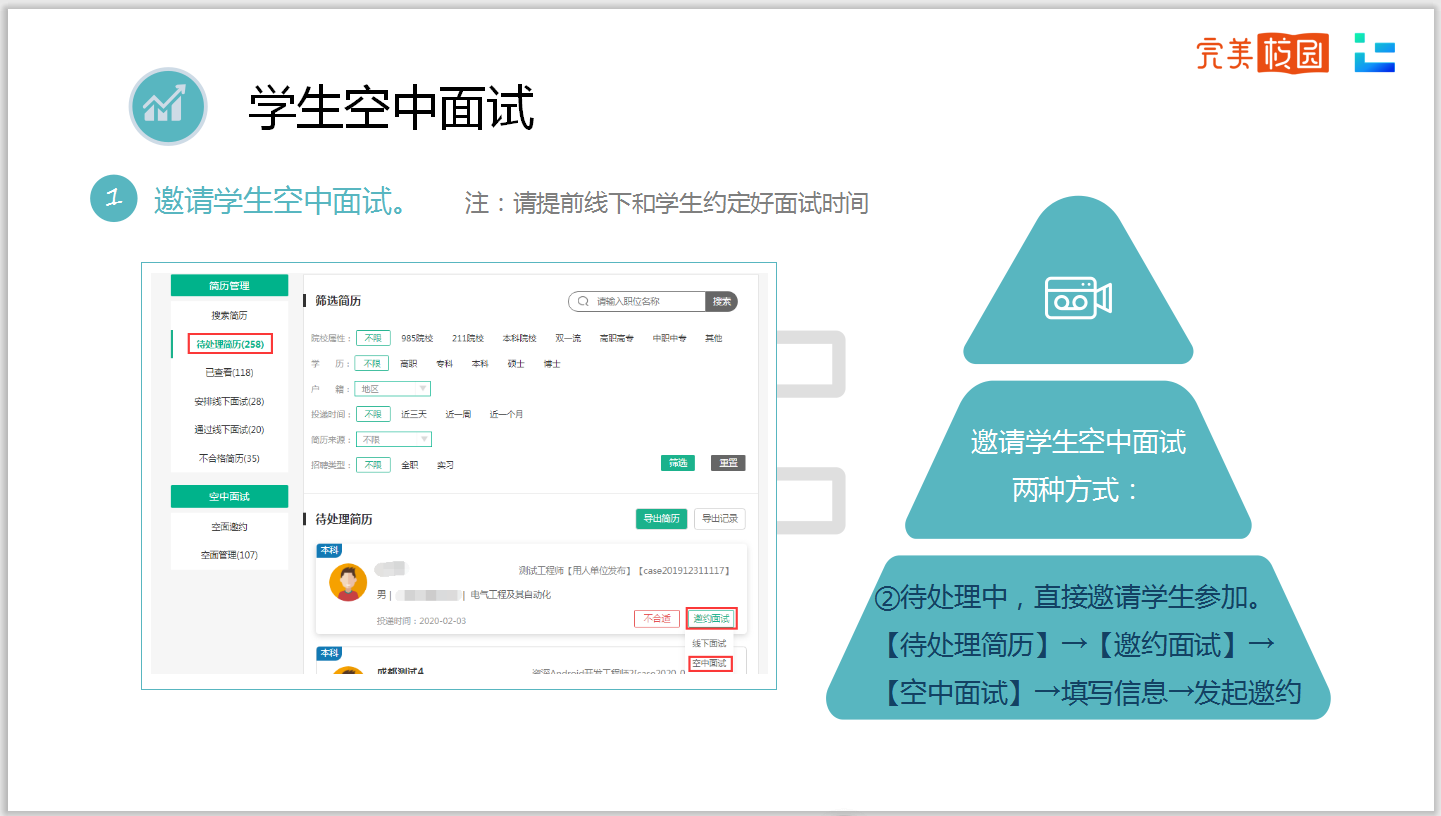Click the 本科 badge on the first resume card
The height and width of the screenshot is (816, 1441).
coord(329,550)
